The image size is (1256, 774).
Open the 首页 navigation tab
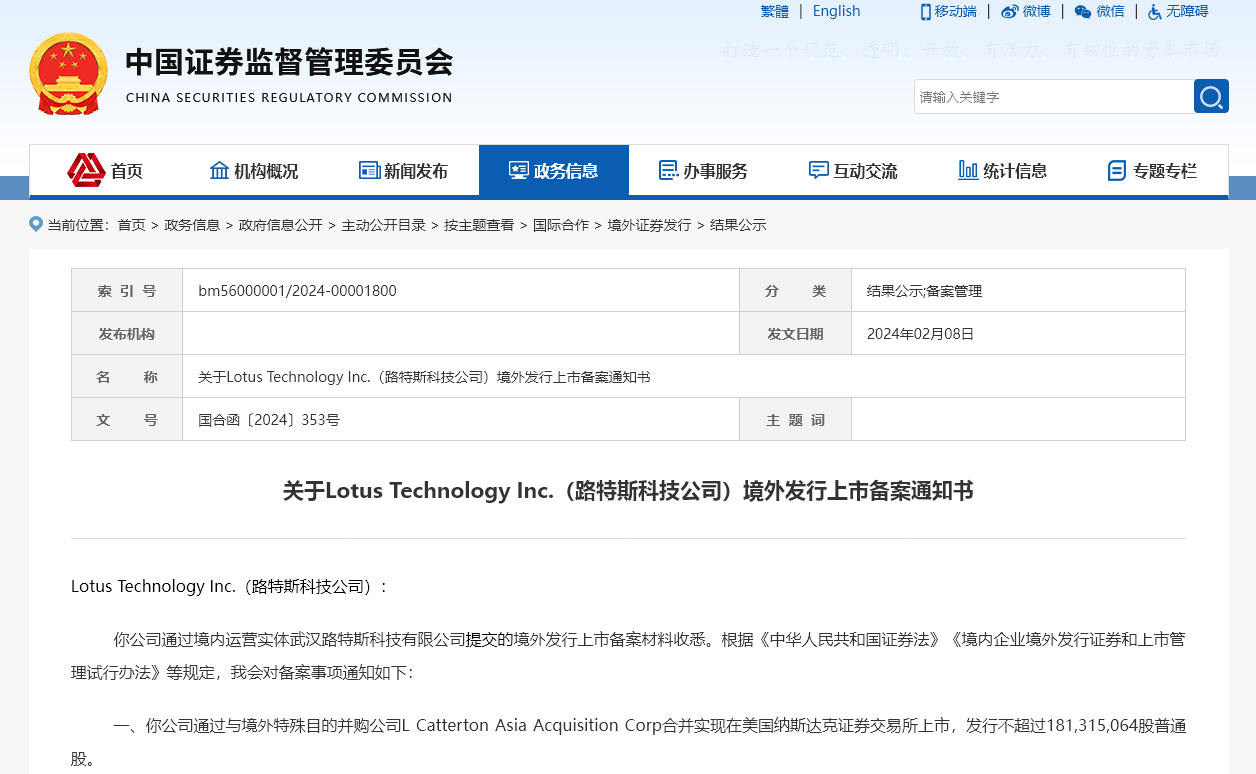pos(104,170)
